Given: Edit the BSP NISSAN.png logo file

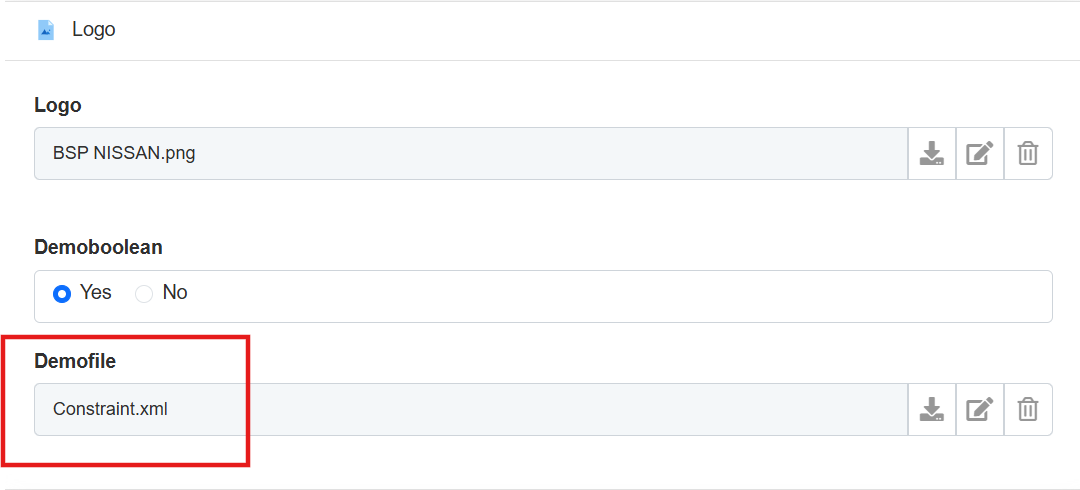Looking at the screenshot, I should (x=980, y=154).
